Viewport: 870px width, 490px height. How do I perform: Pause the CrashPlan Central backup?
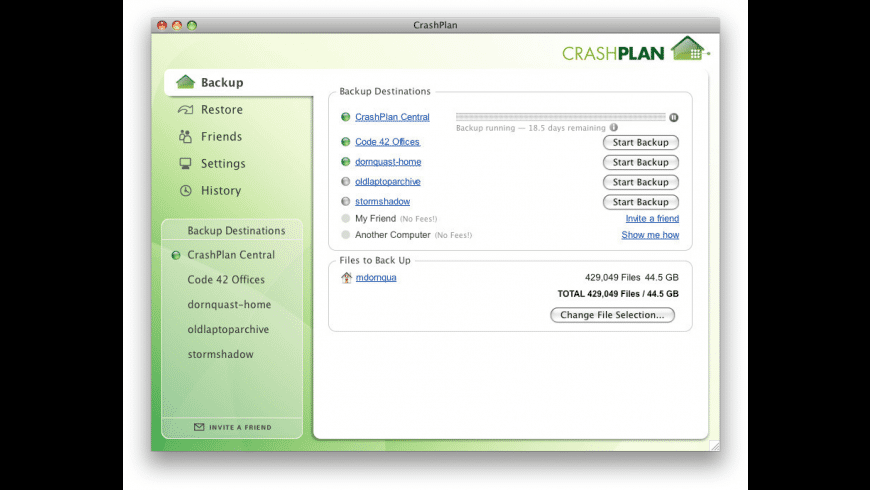pyautogui.click(x=674, y=117)
